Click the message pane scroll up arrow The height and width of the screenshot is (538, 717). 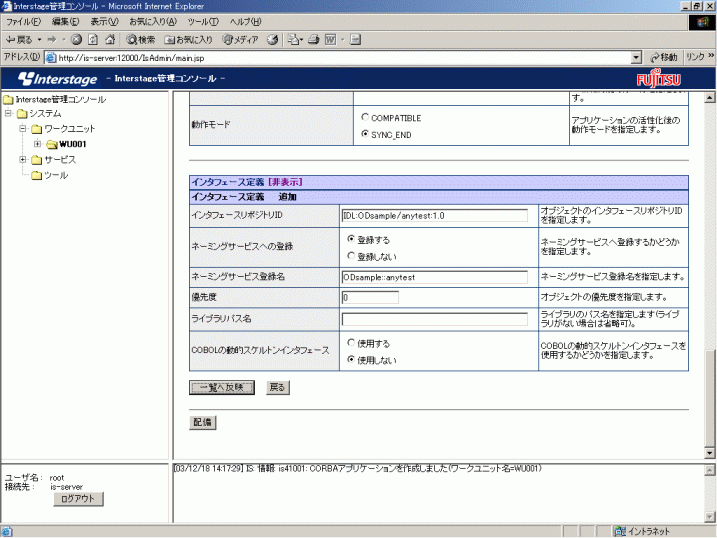coord(710,470)
